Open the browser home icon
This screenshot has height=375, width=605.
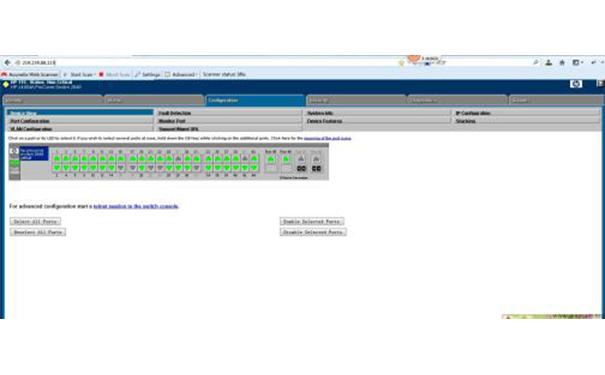pyautogui.click(x=562, y=62)
